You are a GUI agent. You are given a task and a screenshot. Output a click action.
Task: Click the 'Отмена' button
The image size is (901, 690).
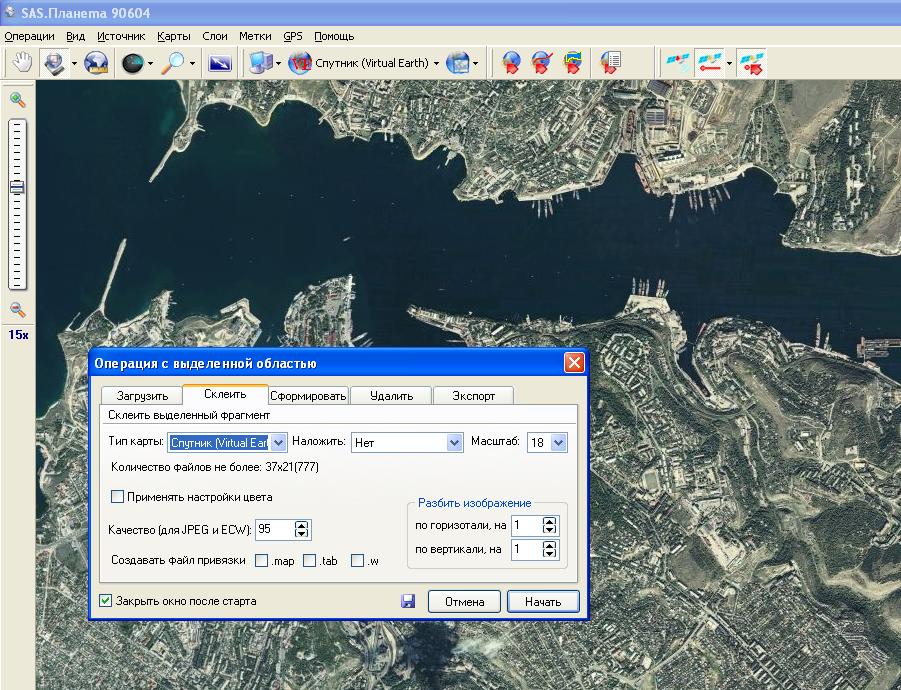[x=465, y=601]
